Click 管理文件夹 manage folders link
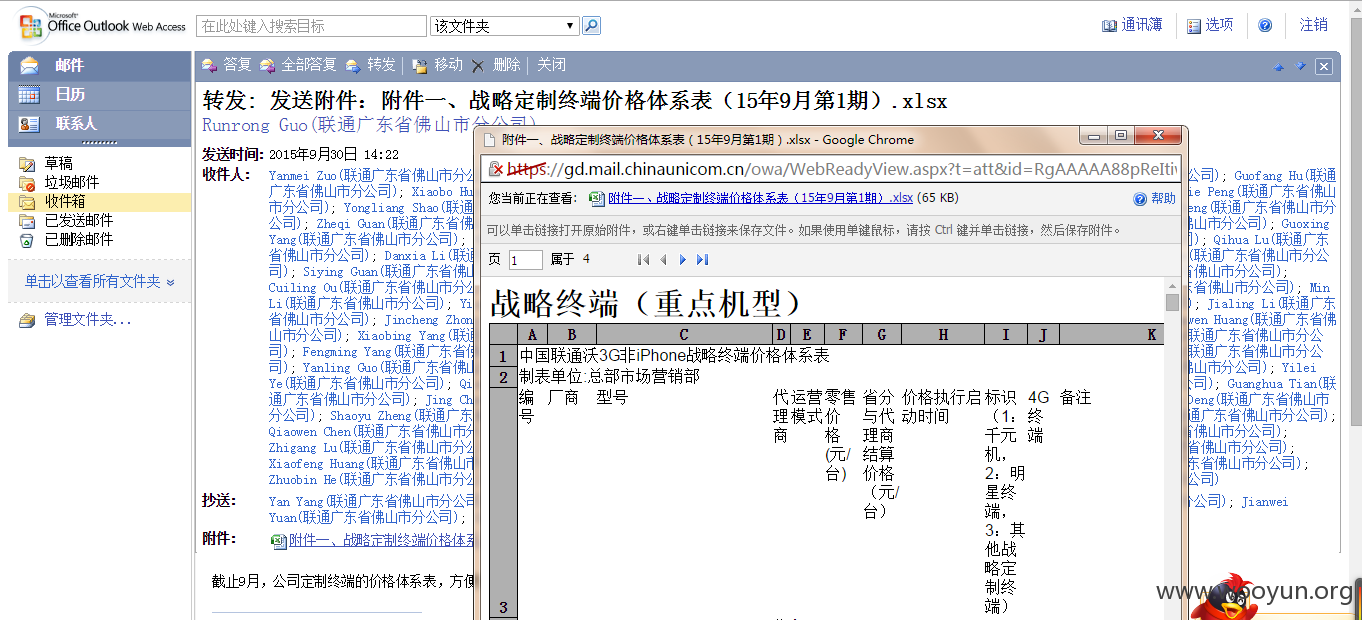1362x620 pixels. pos(87,320)
